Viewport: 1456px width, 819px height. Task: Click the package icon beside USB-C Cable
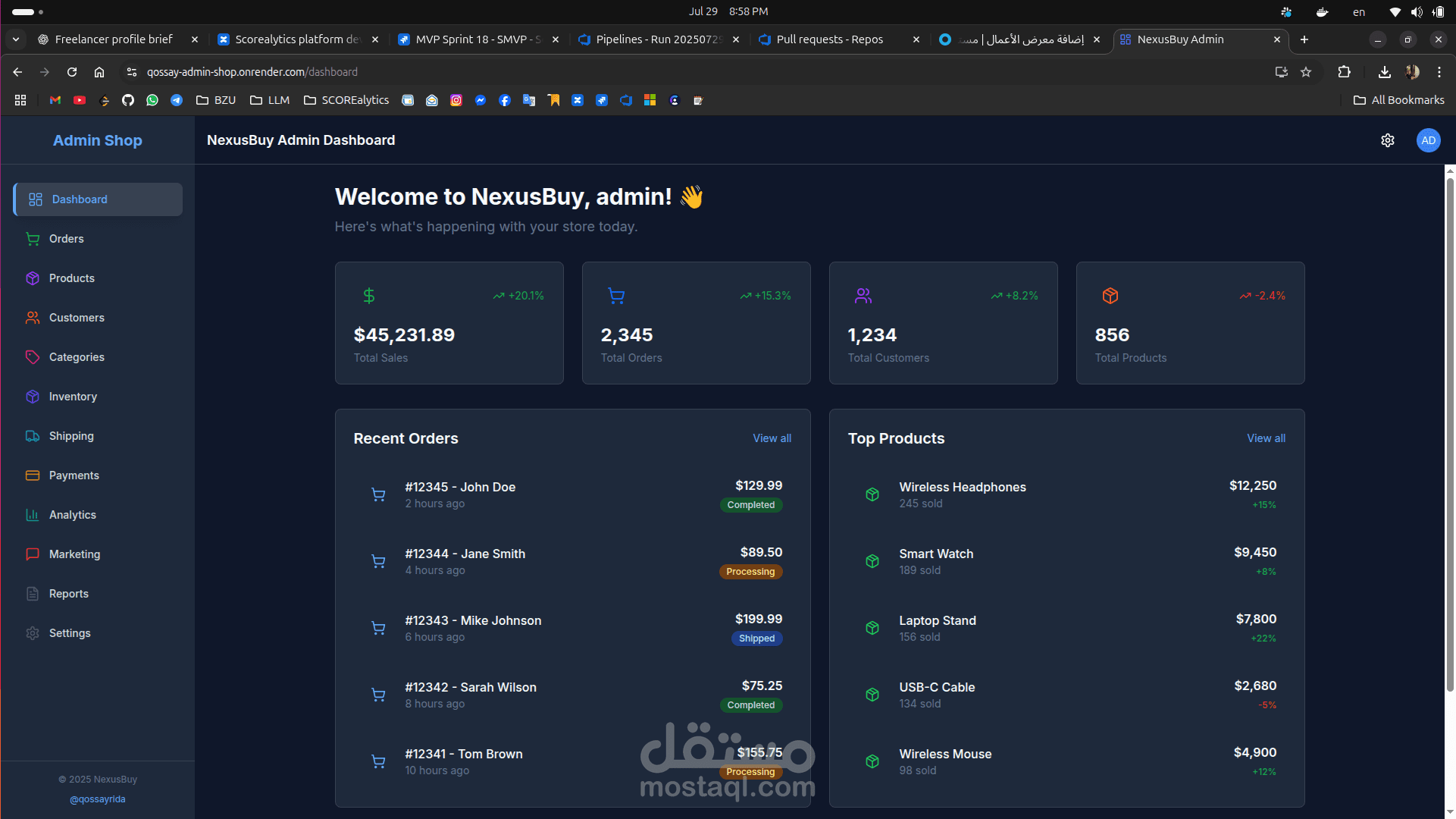click(x=872, y=695)
